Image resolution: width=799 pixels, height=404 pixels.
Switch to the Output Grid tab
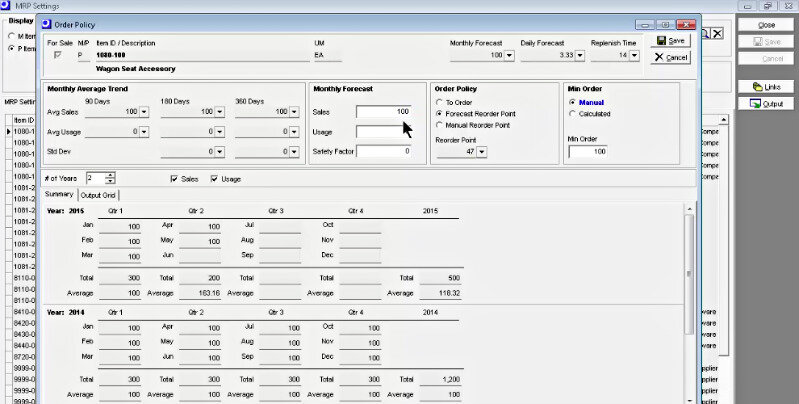(x=98, y=195)
